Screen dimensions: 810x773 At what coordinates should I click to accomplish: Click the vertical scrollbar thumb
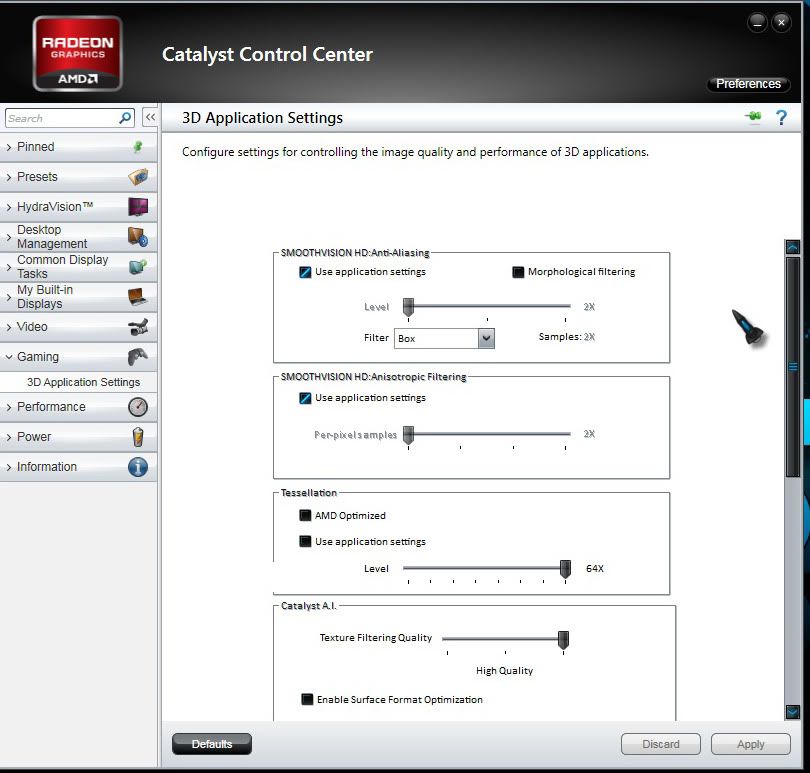792,367
